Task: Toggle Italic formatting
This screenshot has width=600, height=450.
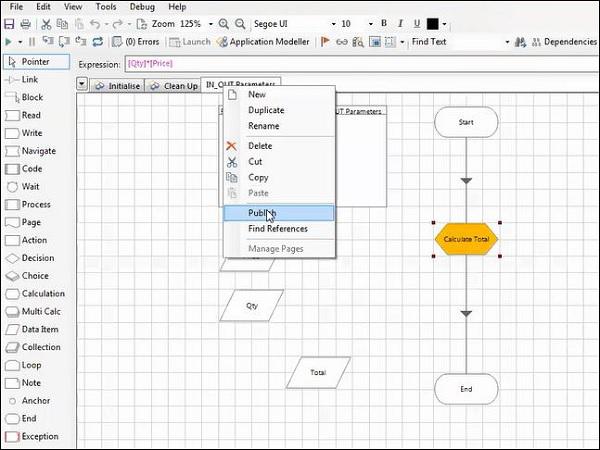Action: 400,24
